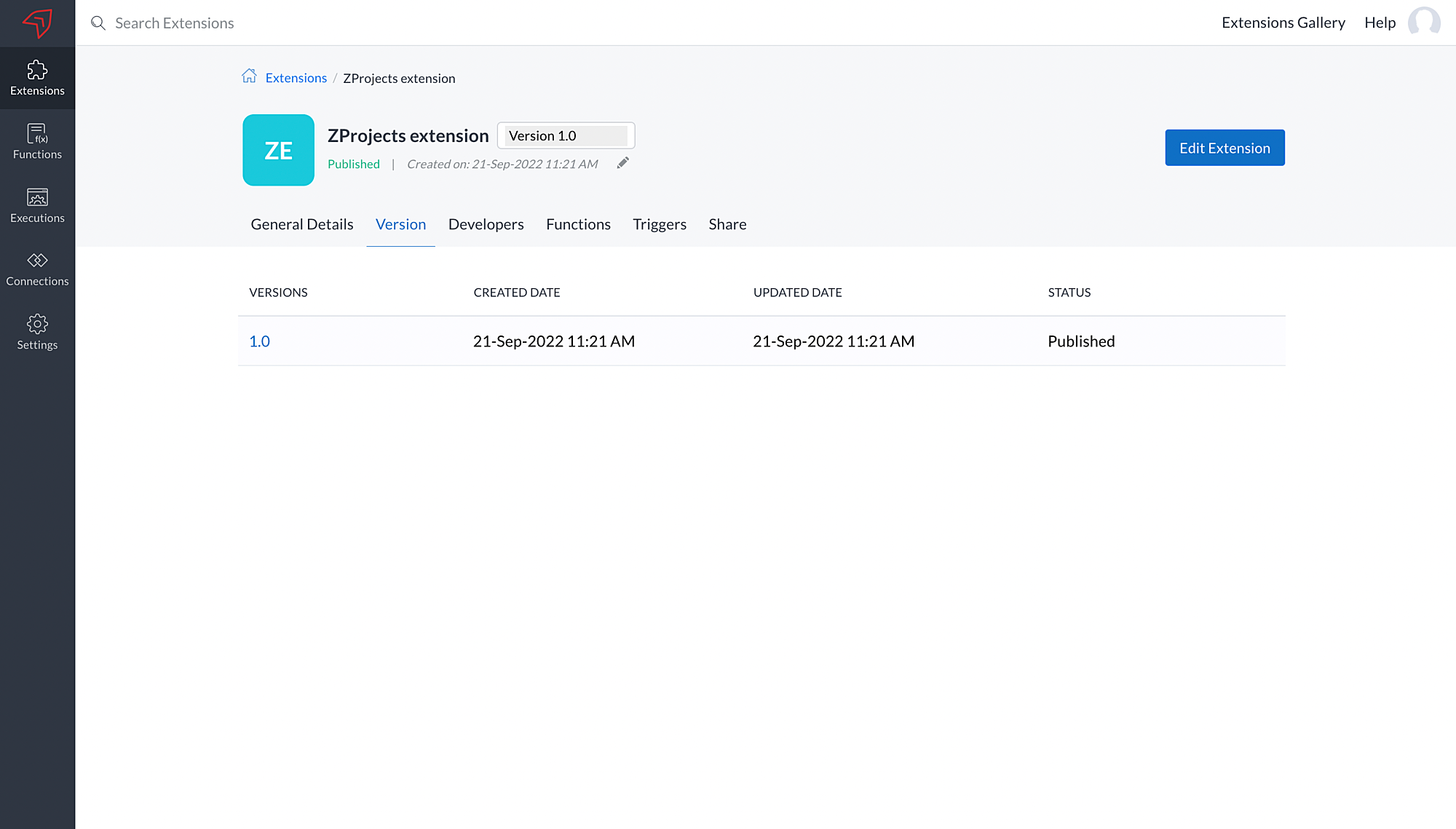Expand the Version 1.0 dropdown
The width and height of the screenshot is (1456, 829).
point(566,136)
